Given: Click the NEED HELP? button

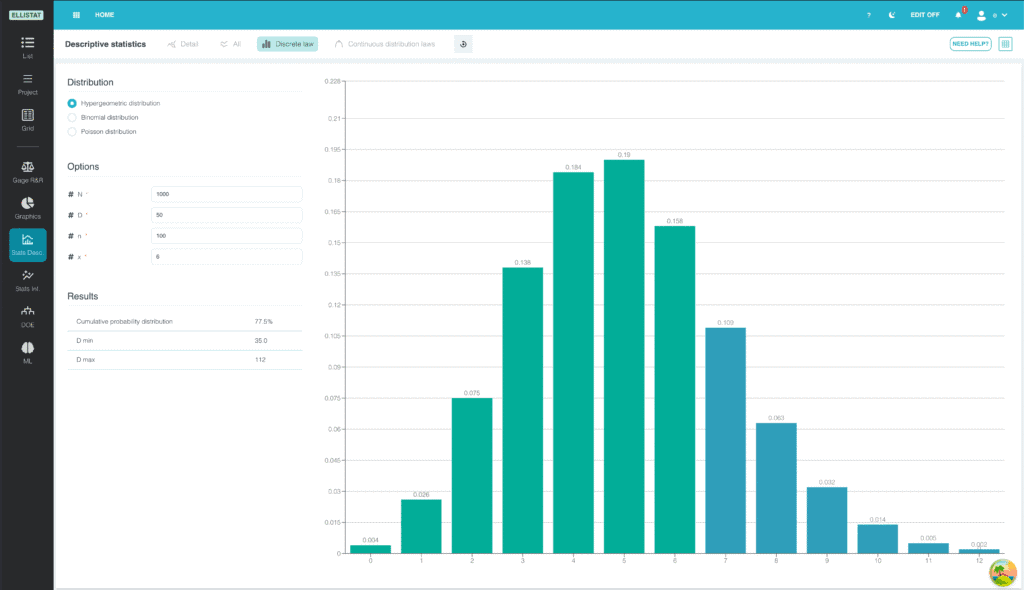Looking at the screenshot, I should point(970,44).
